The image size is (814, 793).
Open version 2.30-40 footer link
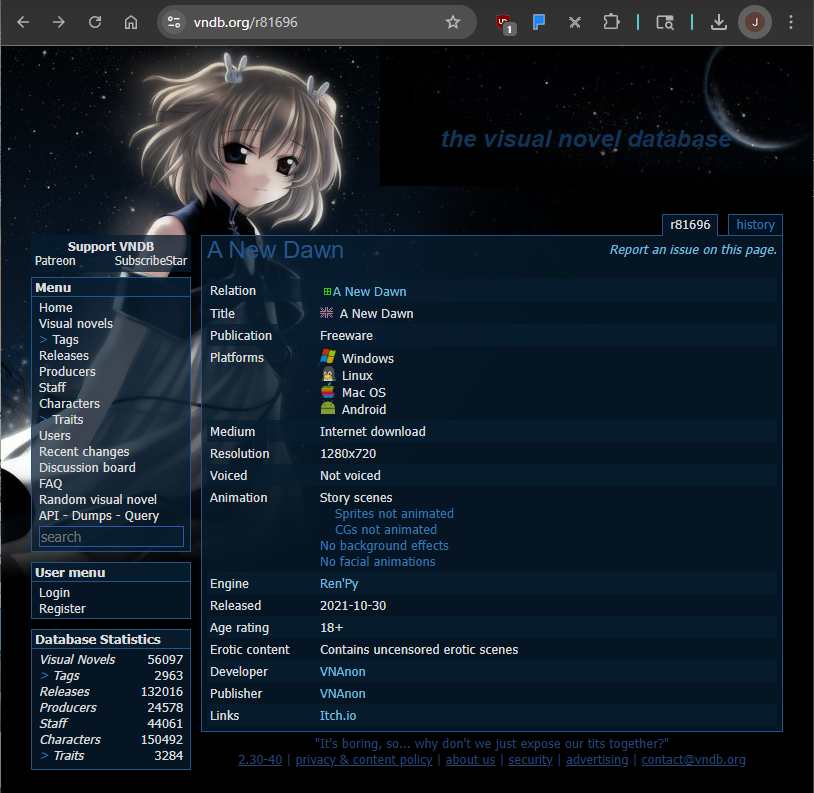point(260,760)
